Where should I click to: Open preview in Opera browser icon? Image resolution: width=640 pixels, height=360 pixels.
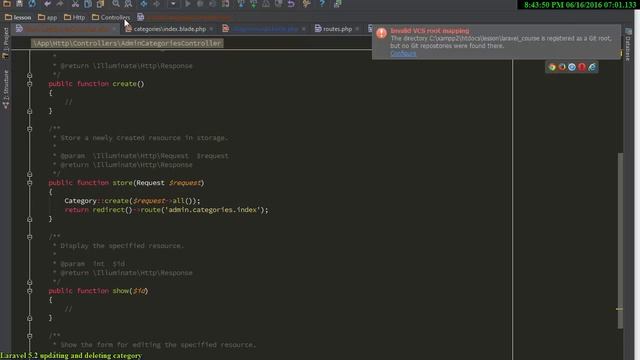point(582,67)
